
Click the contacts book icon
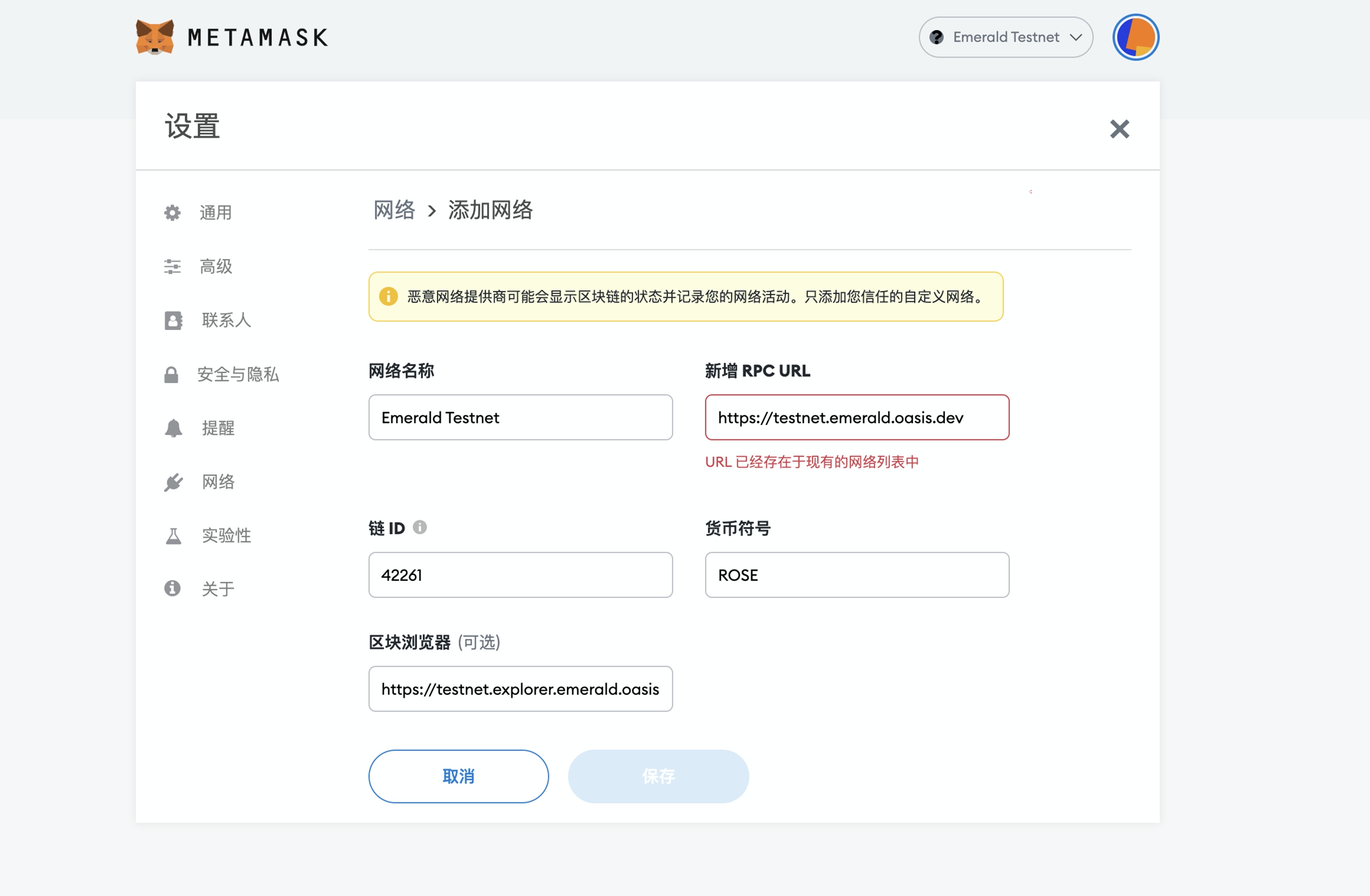[173, 320]
